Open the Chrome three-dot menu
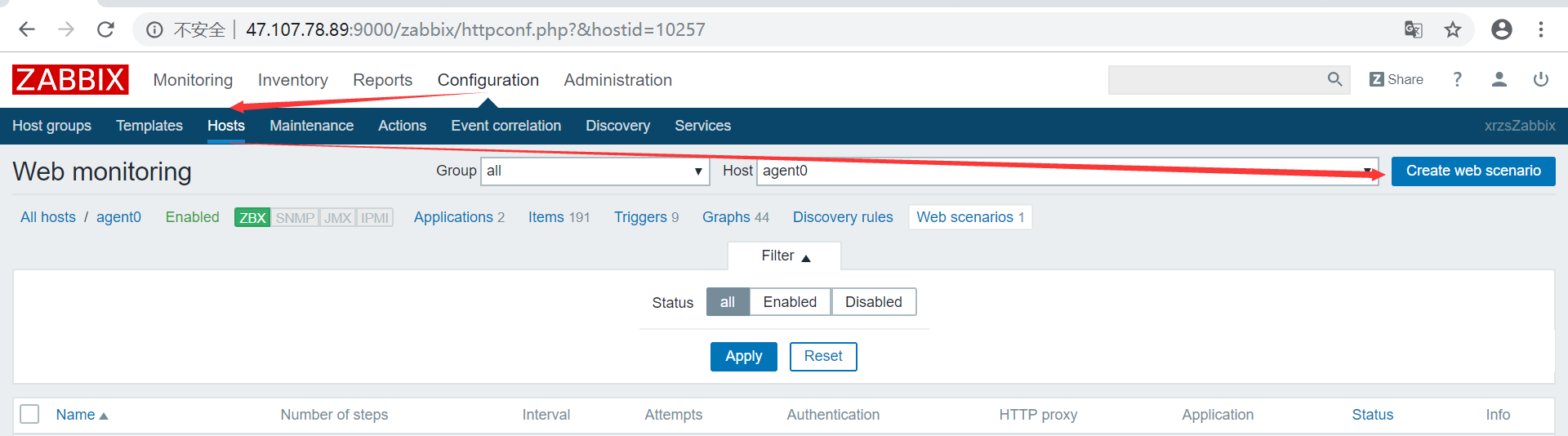 1541,29
